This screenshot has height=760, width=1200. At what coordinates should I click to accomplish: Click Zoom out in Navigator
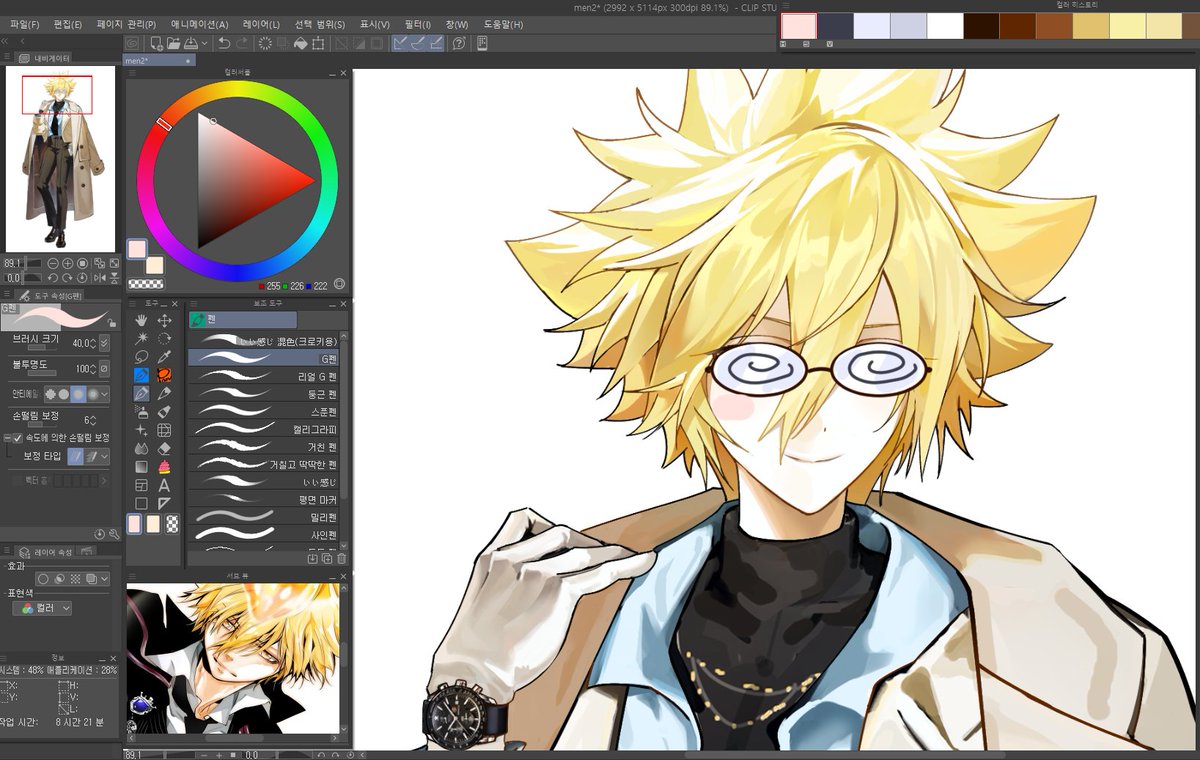[54, 263]
